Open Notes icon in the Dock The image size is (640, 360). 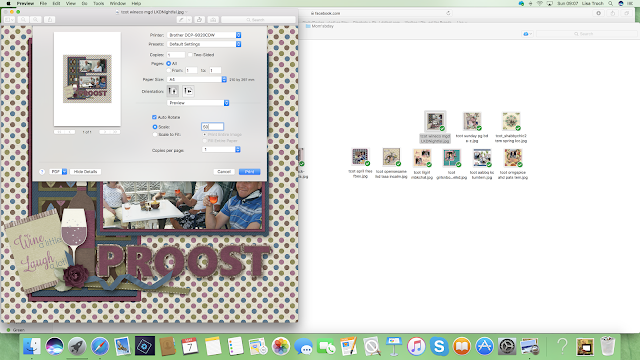click(213, 346)
